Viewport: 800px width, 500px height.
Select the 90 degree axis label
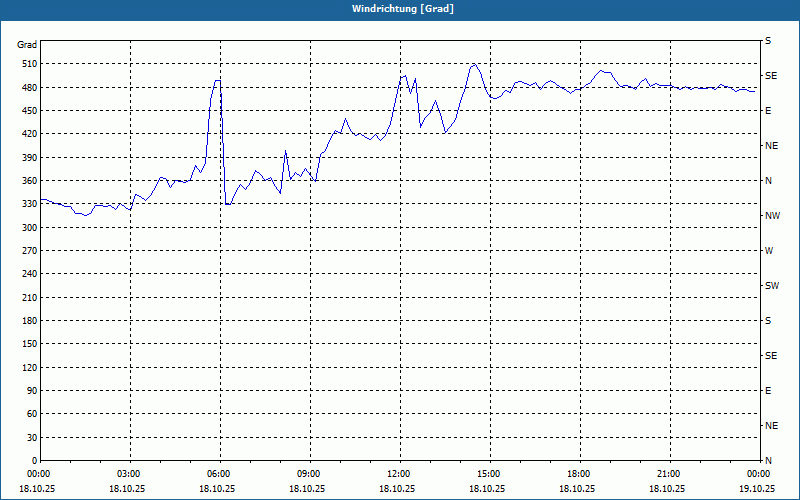click(x=32, y=390)
